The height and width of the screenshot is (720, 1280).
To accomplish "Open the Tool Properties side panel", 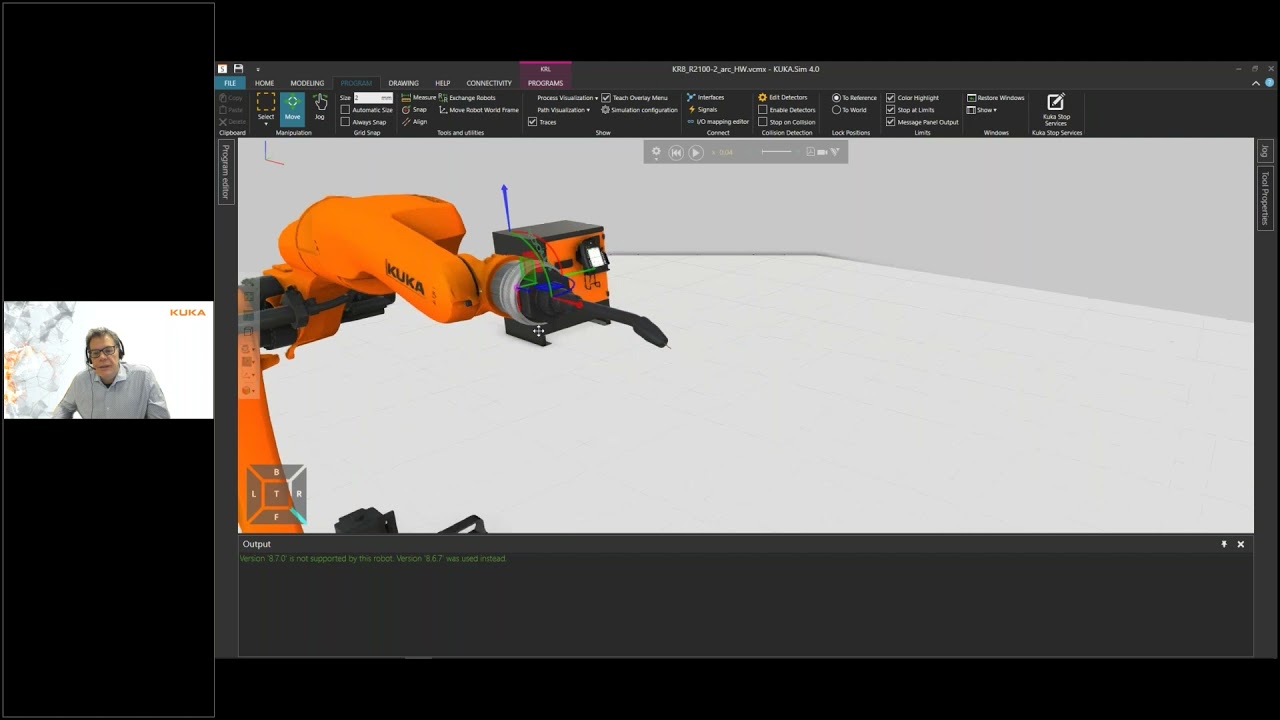I will 1264,198.
